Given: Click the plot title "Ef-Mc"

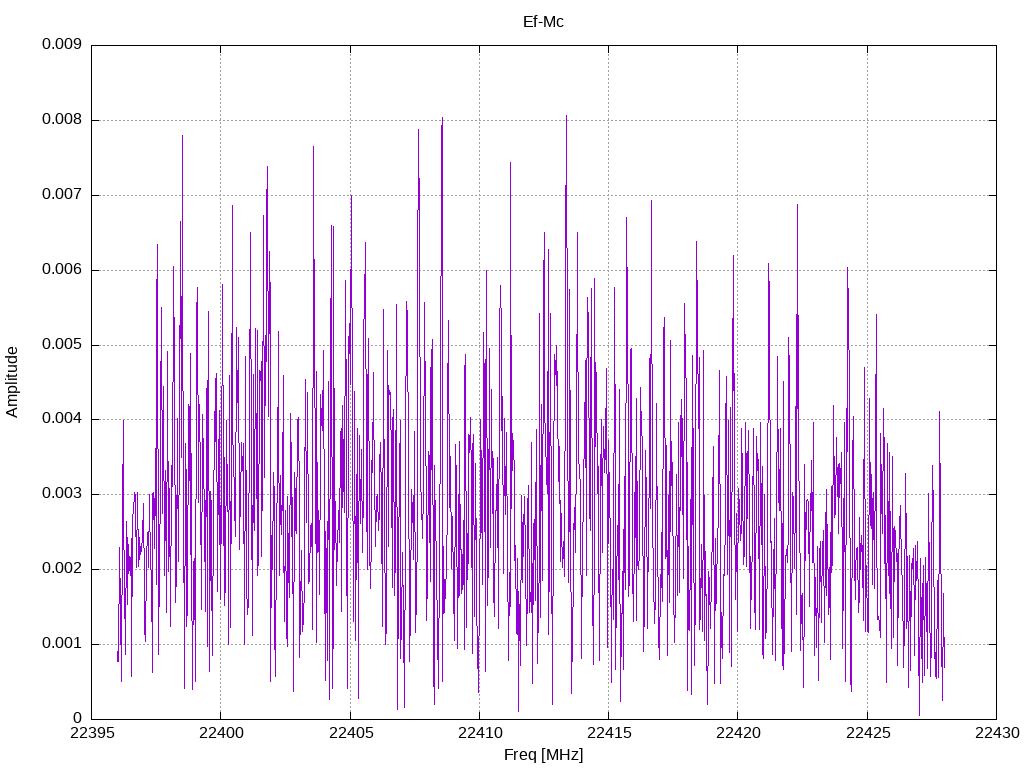Looking at the screenshot, I should coord(543,22).
